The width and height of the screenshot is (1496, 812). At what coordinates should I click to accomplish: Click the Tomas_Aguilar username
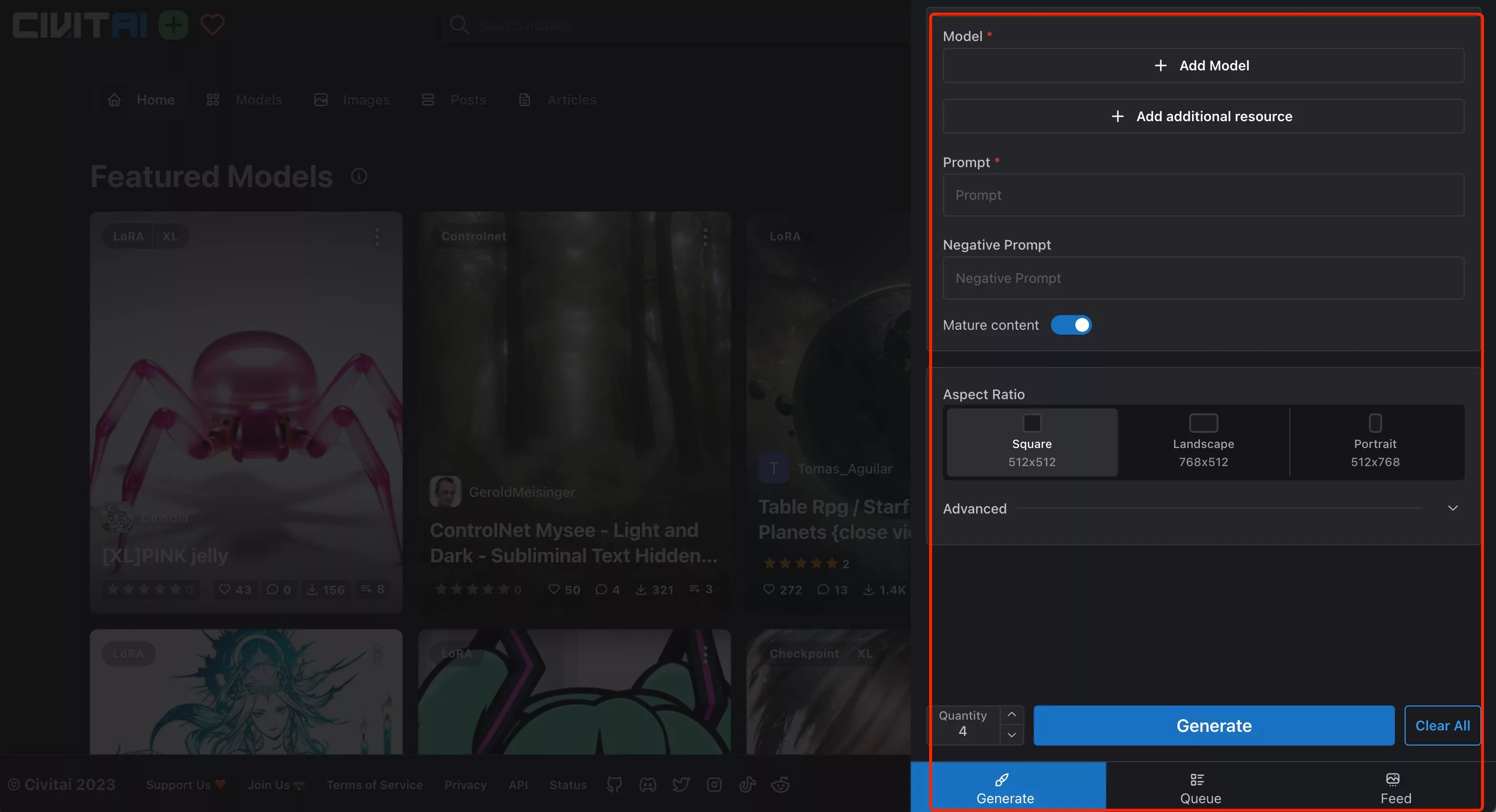coord(844,468)
